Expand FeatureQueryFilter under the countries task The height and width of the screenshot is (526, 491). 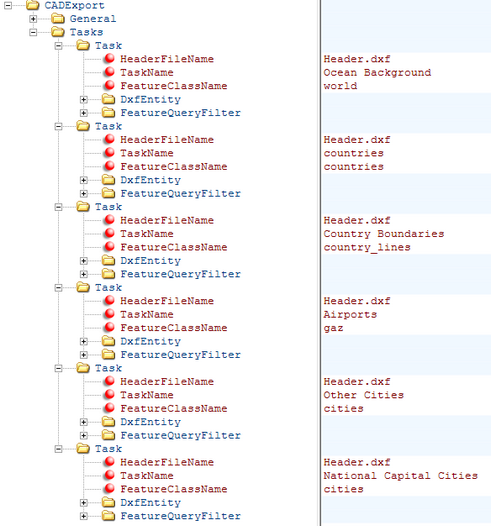click(x=84, y=194)
